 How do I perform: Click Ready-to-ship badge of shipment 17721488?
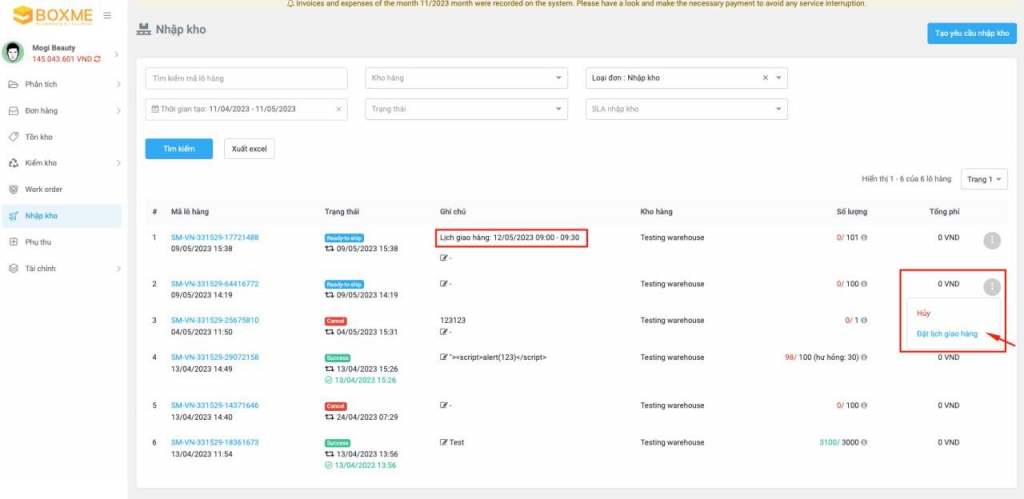(344, 238)
